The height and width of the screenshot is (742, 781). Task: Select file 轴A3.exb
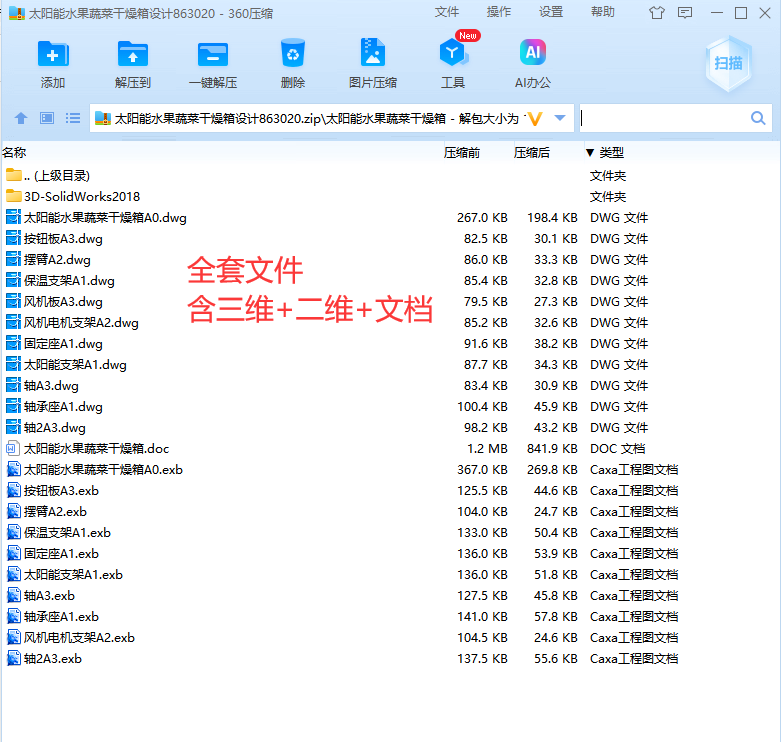pyautogui.click(x=49, y=595)
